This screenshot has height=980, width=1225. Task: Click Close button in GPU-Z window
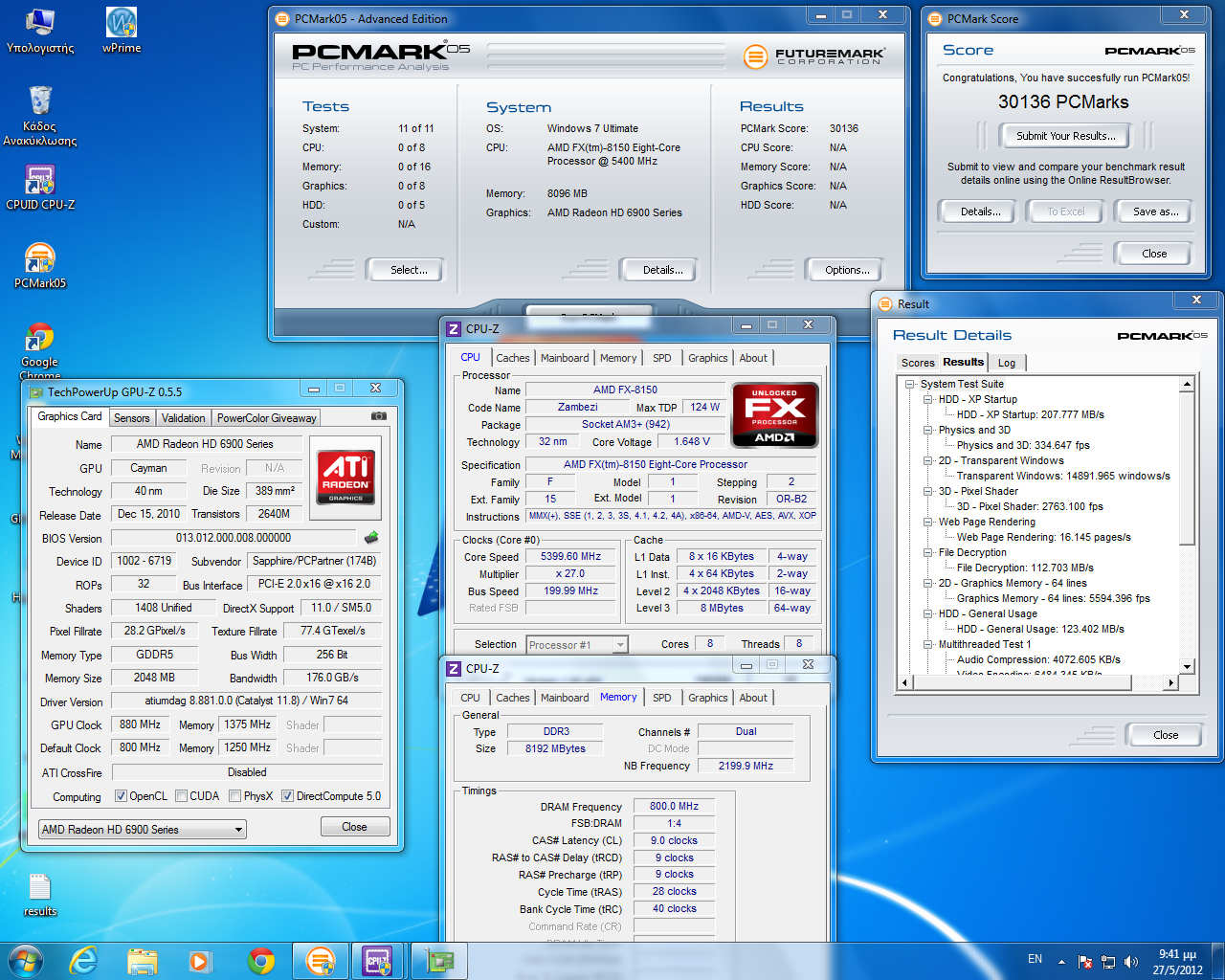pyautogui.click(x=354, y=827)
